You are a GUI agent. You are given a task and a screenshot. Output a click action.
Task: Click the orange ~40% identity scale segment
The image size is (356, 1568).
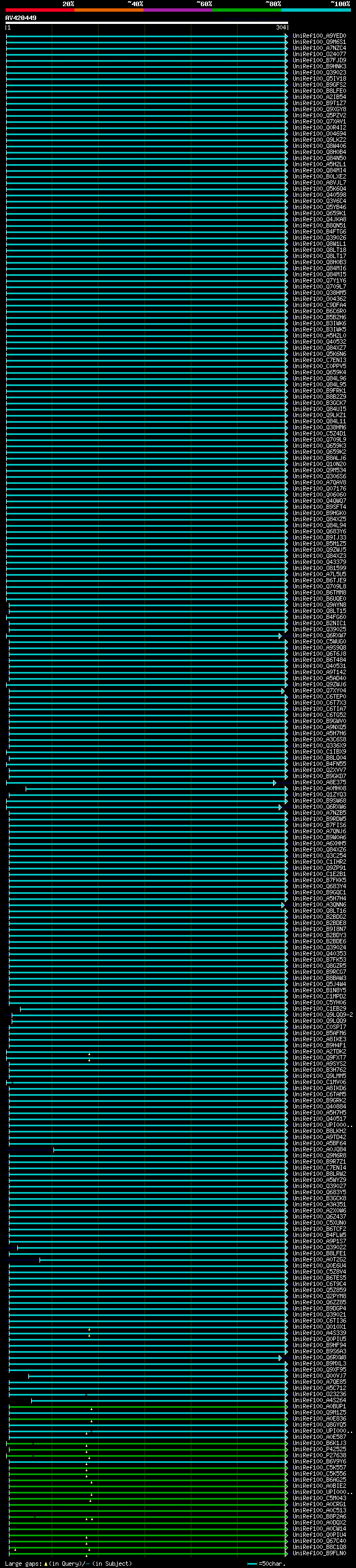tap(109, 10)
